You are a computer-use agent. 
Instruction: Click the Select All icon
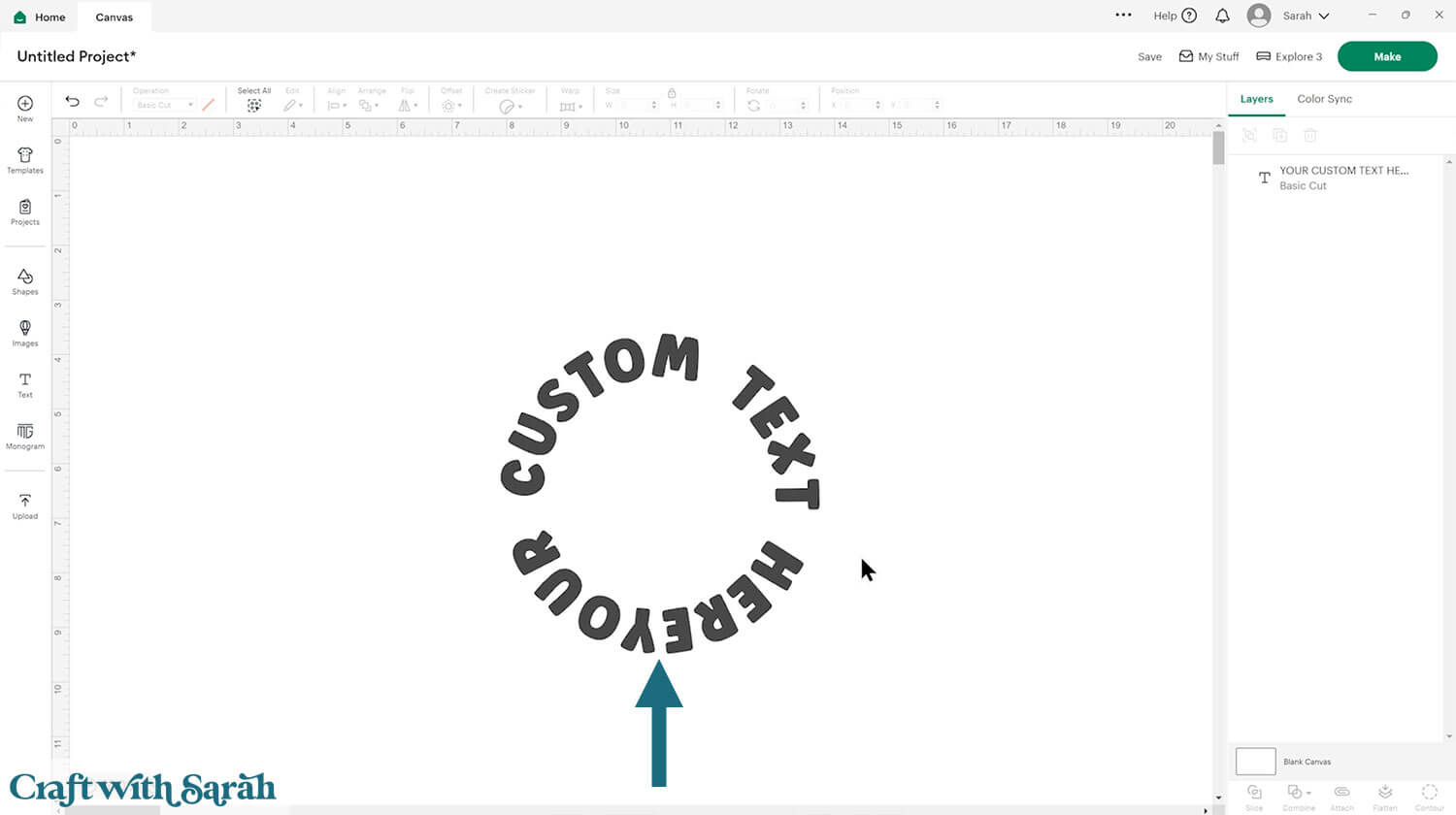tap(254, 105)
